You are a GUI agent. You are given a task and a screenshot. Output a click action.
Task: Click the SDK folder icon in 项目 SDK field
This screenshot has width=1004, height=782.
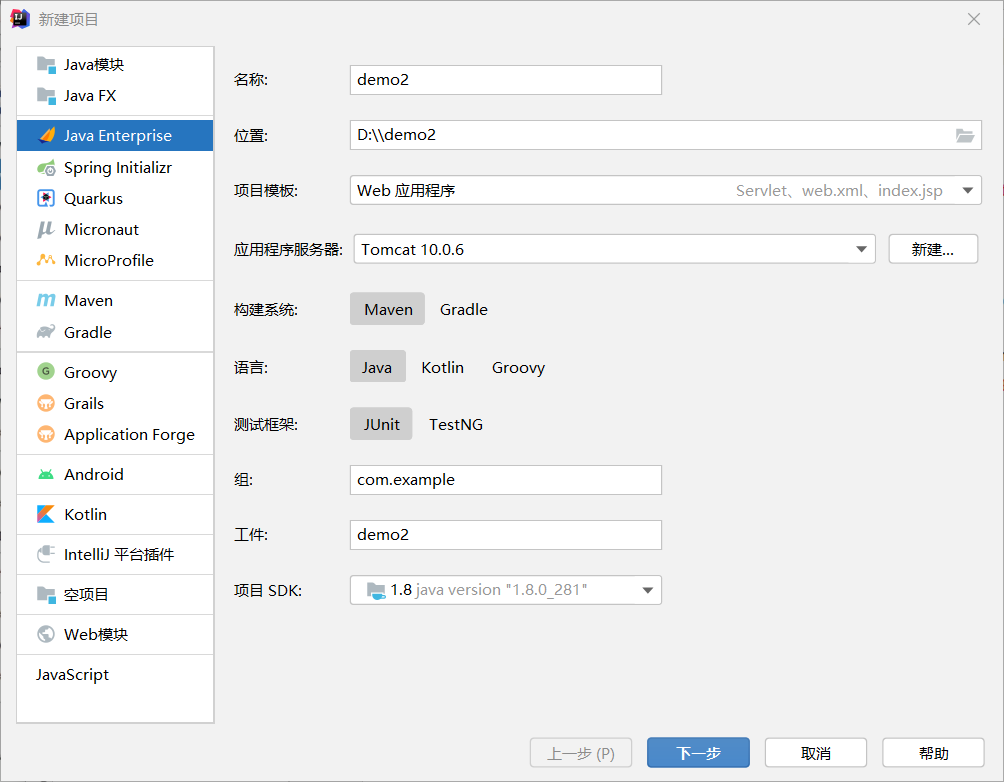(x=376, y=591)
